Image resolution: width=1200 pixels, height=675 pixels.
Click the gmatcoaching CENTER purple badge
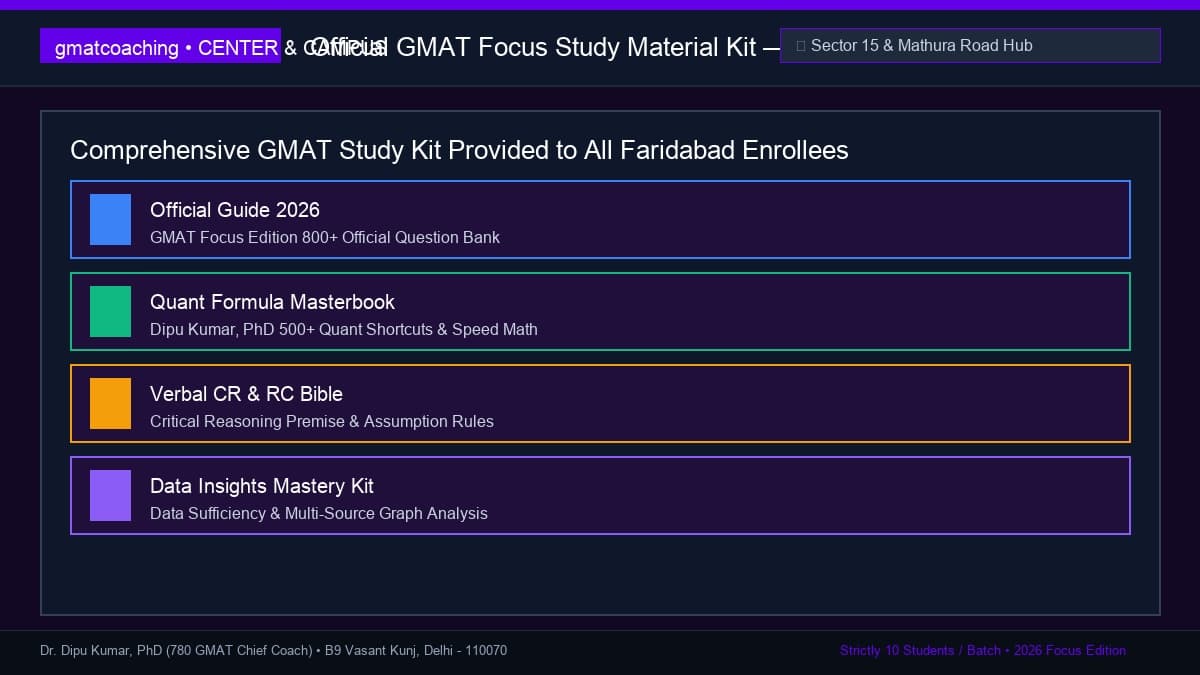coord(160,46)
